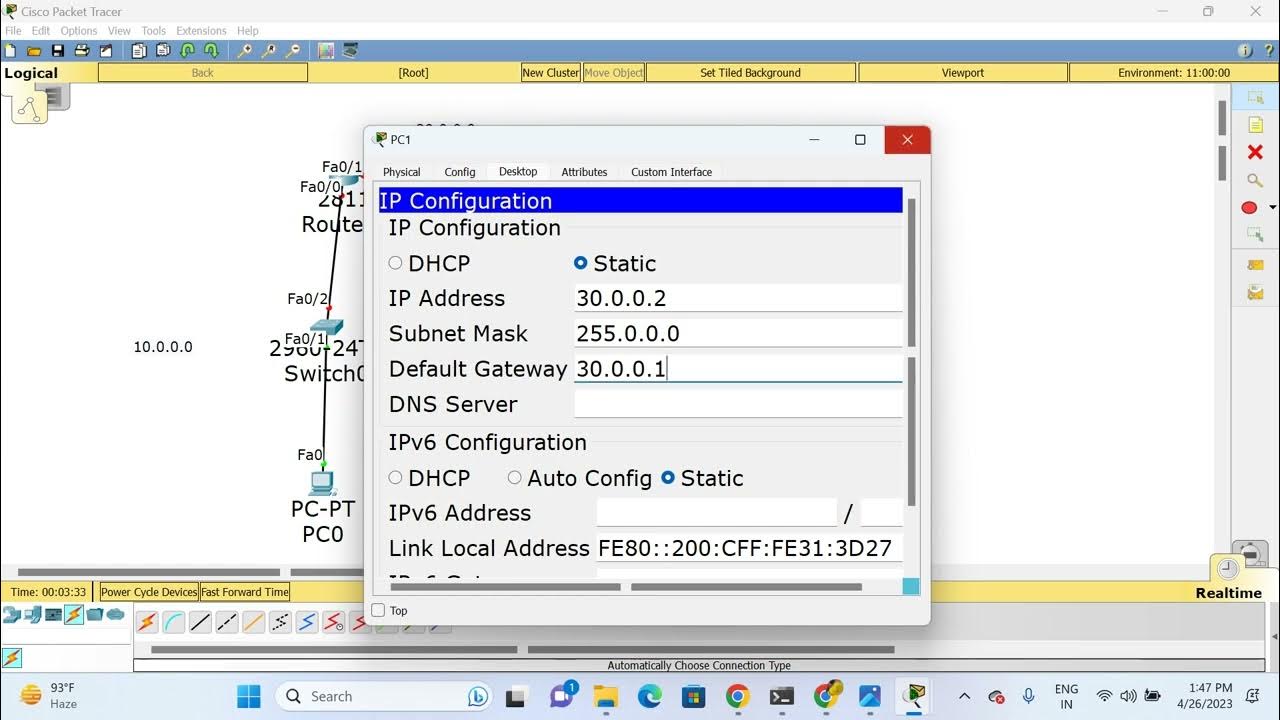This screenshot has height=720, width=1280.
Task: Pick the red ellipse drawing tool
Action: [1249, 207]
